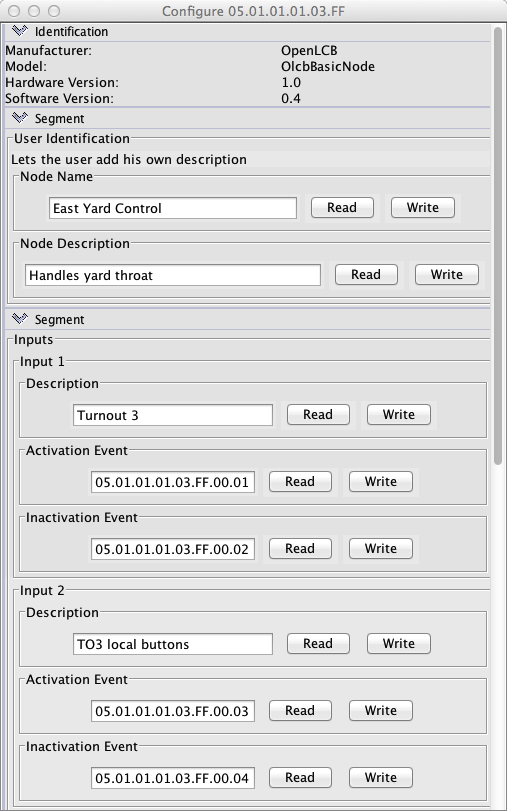Write Input 1 Activation Event
Viewport: 507px width, 812px height.
pyautogui.click(x=381, y=482)
